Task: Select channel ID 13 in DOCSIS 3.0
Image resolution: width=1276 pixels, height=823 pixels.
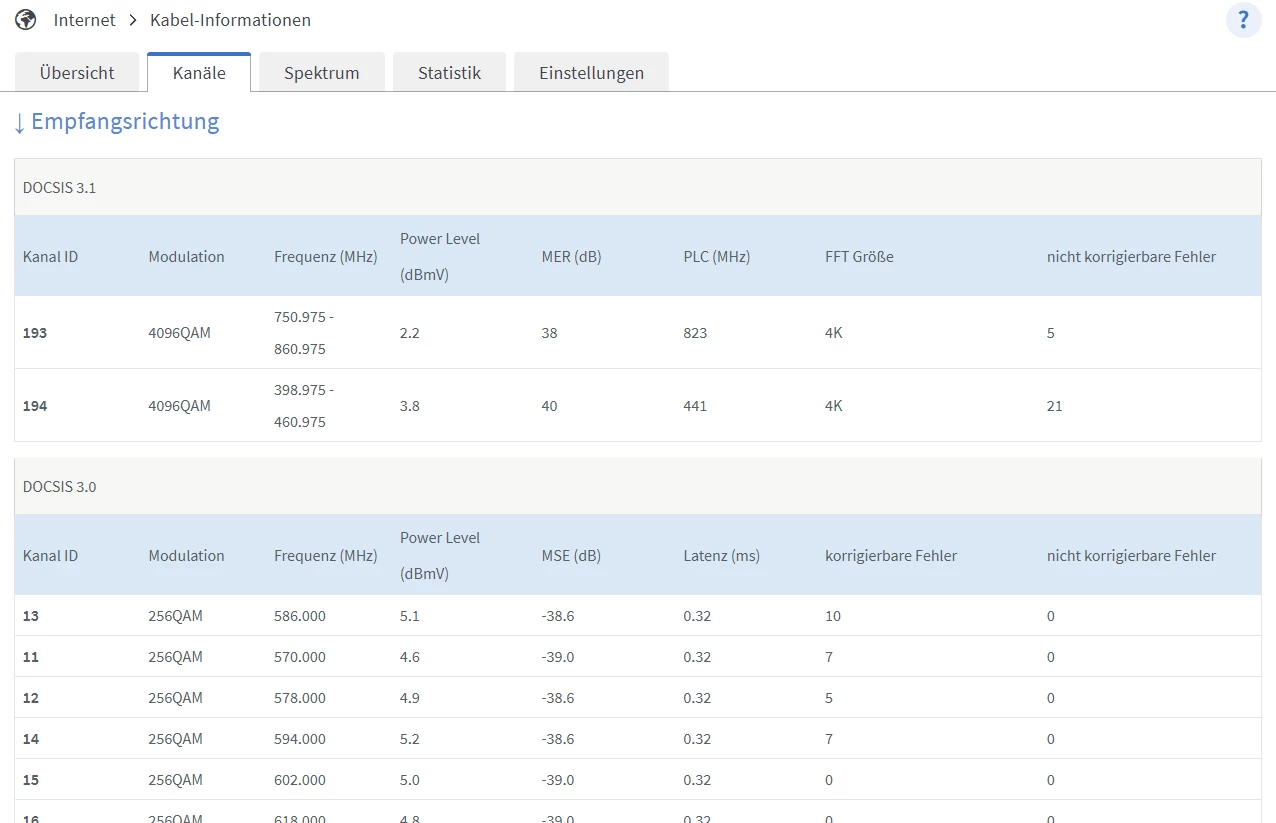Action: [31, 616]
